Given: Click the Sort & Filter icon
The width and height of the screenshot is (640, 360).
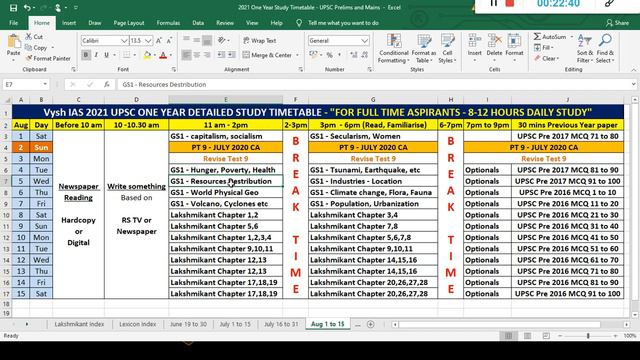Looking at the screenshot, I should coord(584,41).
